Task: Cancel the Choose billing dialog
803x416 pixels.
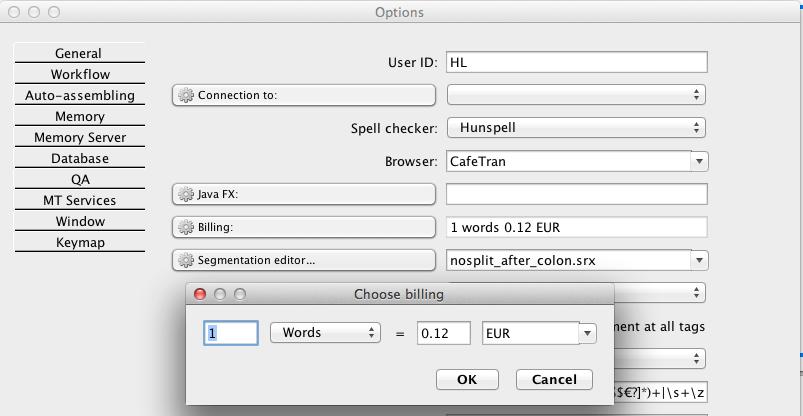Action: [x=554, y=380]
